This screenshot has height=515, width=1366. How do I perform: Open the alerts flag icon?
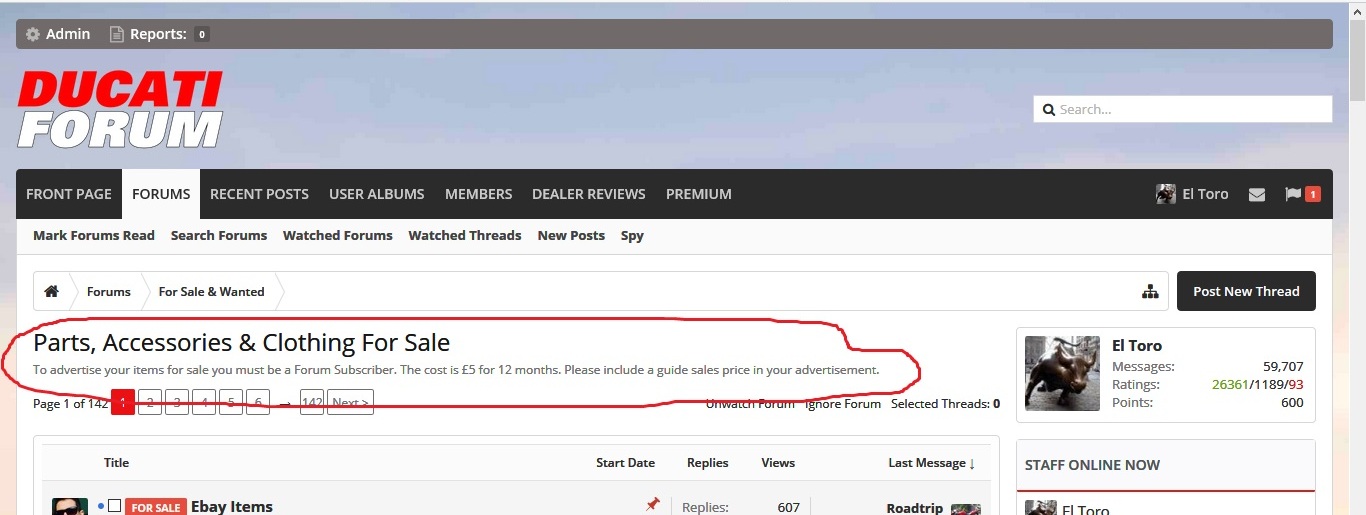pyautogui.click(x=1293, y=194)
